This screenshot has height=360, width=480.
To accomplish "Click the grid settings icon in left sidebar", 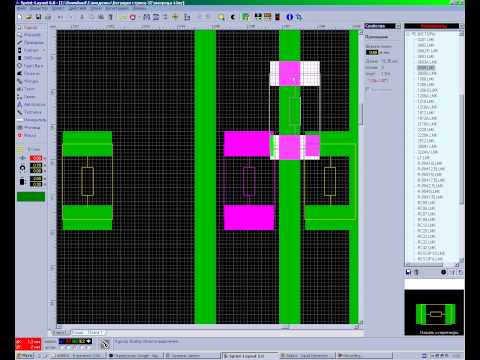I will click(x=21, y=149).
